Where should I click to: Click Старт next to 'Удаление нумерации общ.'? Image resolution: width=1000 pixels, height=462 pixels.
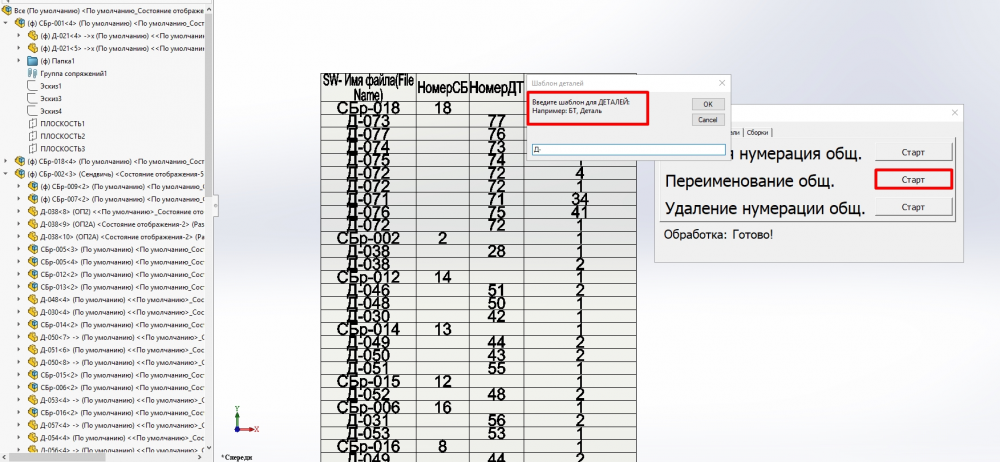click(x=913, y=207)
